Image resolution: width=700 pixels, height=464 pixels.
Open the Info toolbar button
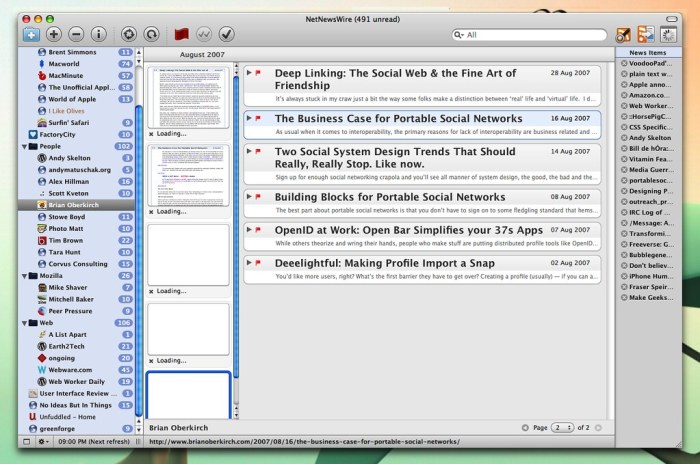[x=99, y=34]
